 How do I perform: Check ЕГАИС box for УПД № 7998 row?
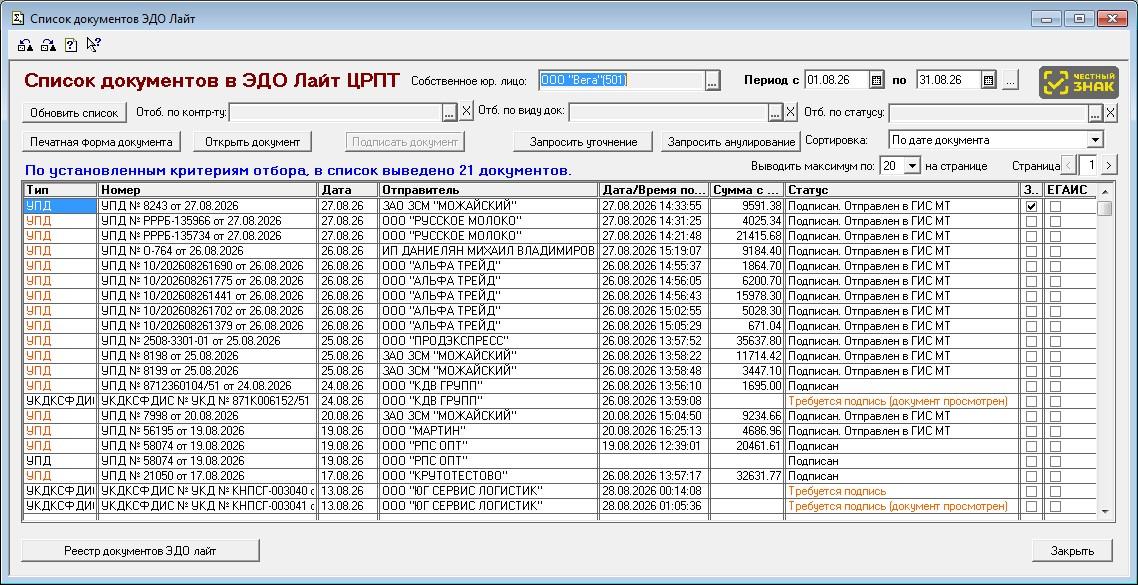coord(1055,417)
